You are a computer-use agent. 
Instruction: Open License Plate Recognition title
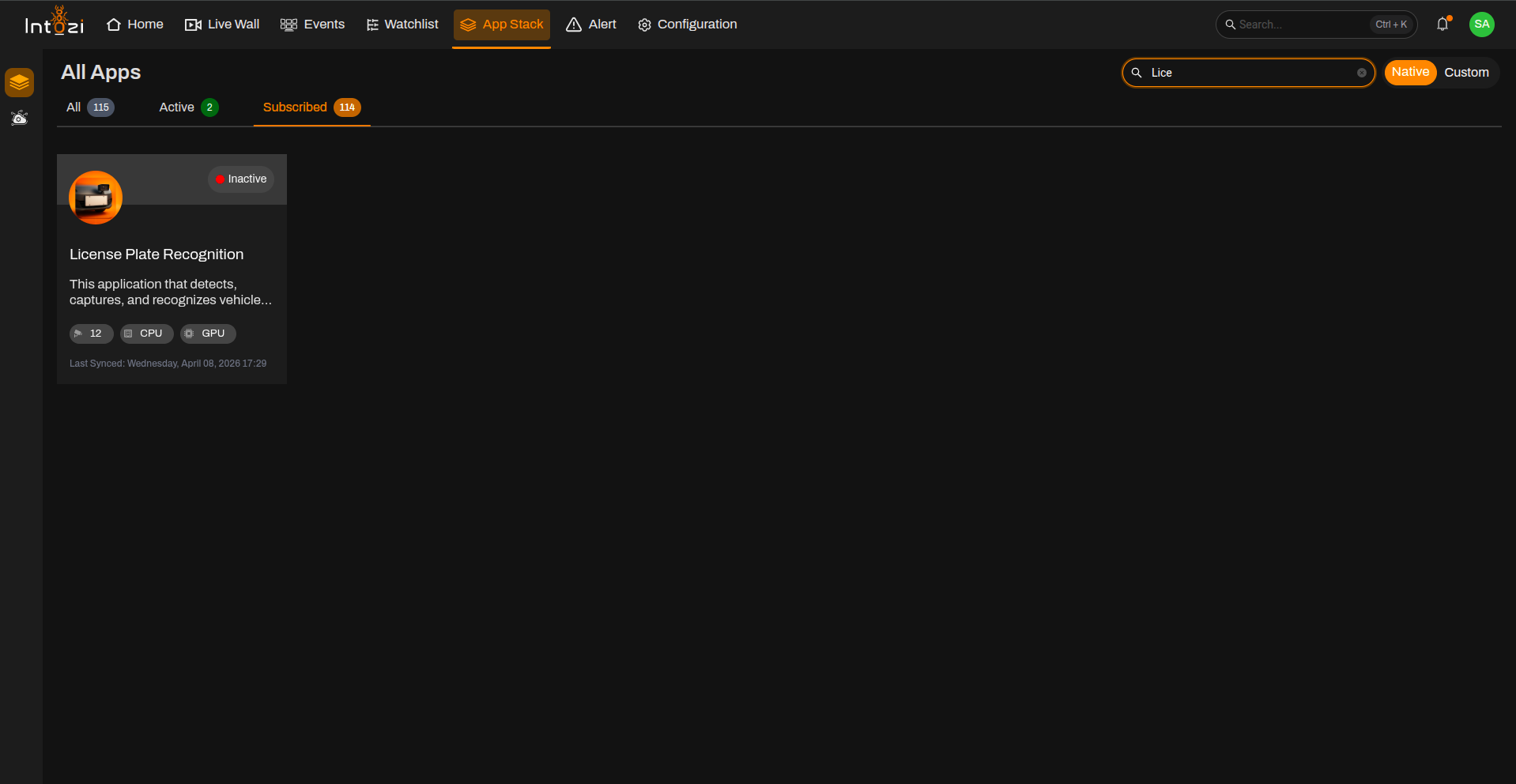[x=157, y=254]
